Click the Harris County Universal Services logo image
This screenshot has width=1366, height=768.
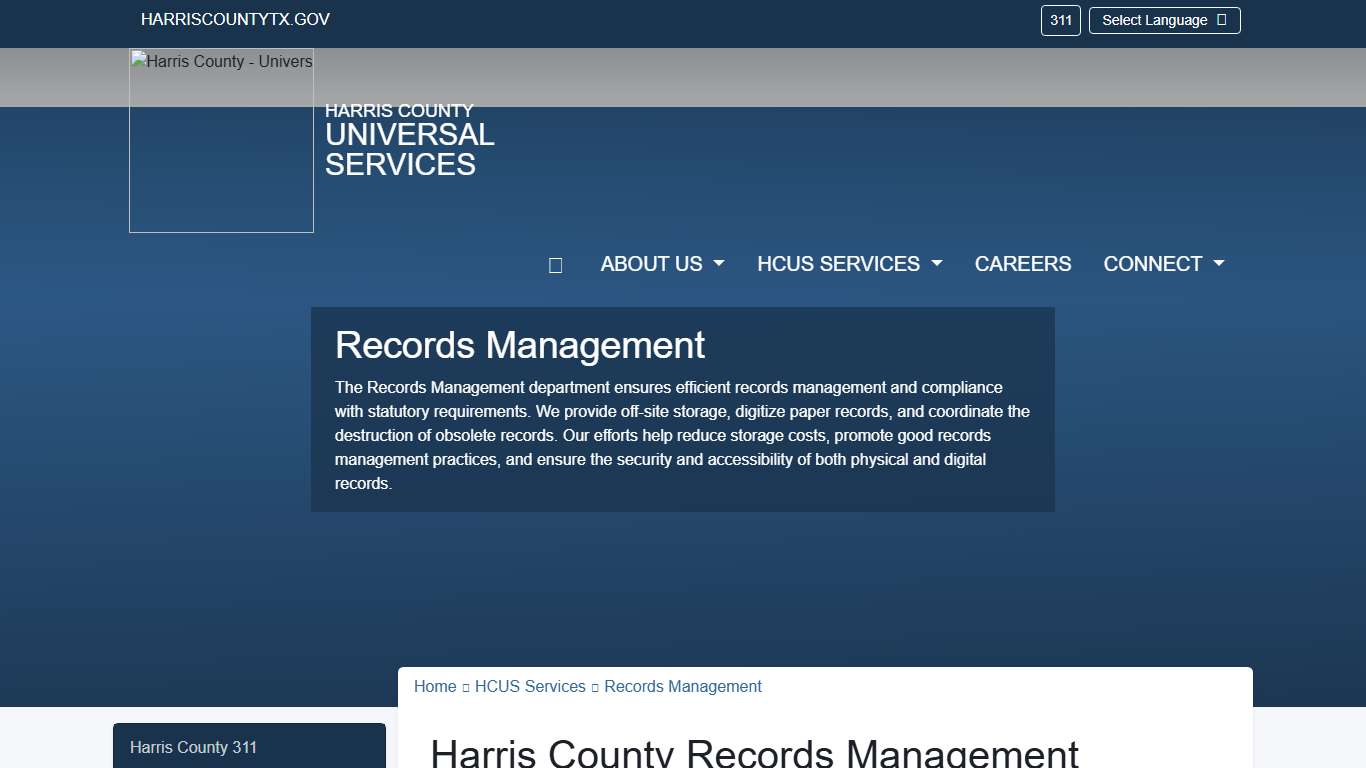point(221,141)
